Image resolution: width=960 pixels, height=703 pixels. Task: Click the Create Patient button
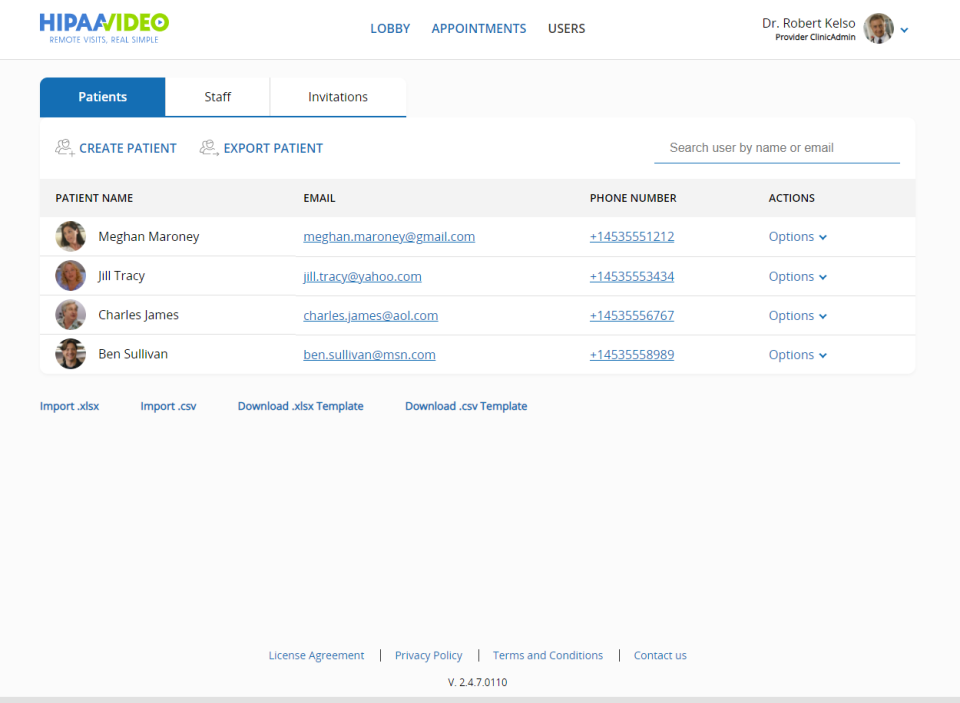(116, 148)
